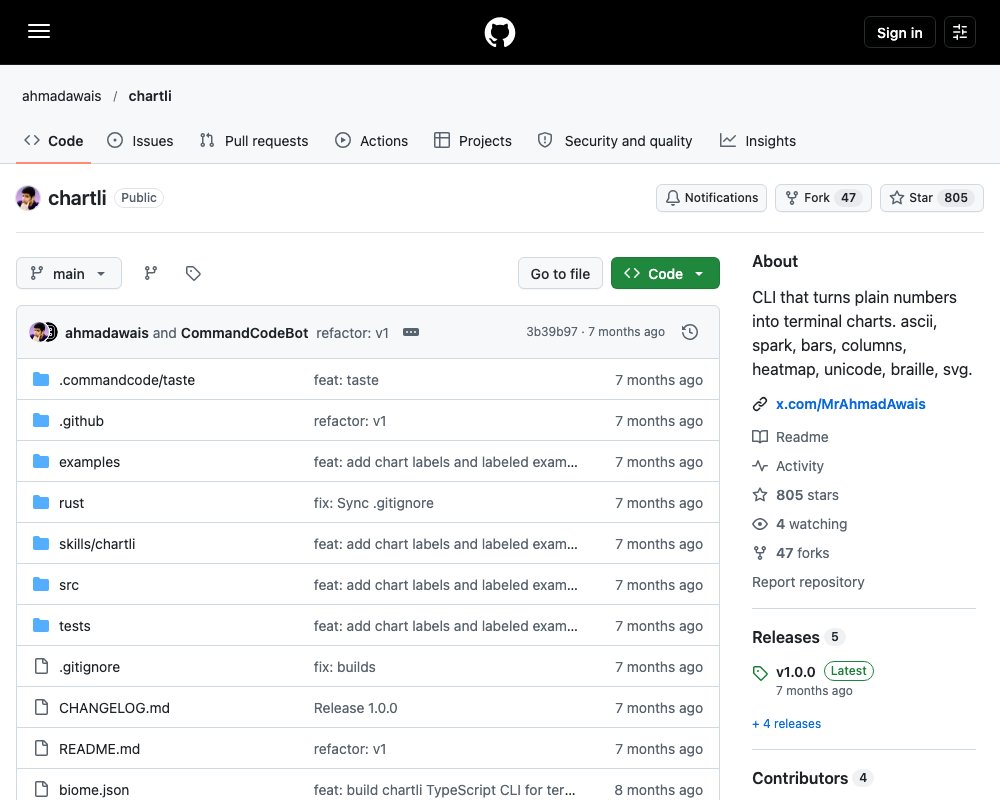Screen dimensions: 1000x800
Task: Open the .gitignore file
Action: (x=89, y=667)
